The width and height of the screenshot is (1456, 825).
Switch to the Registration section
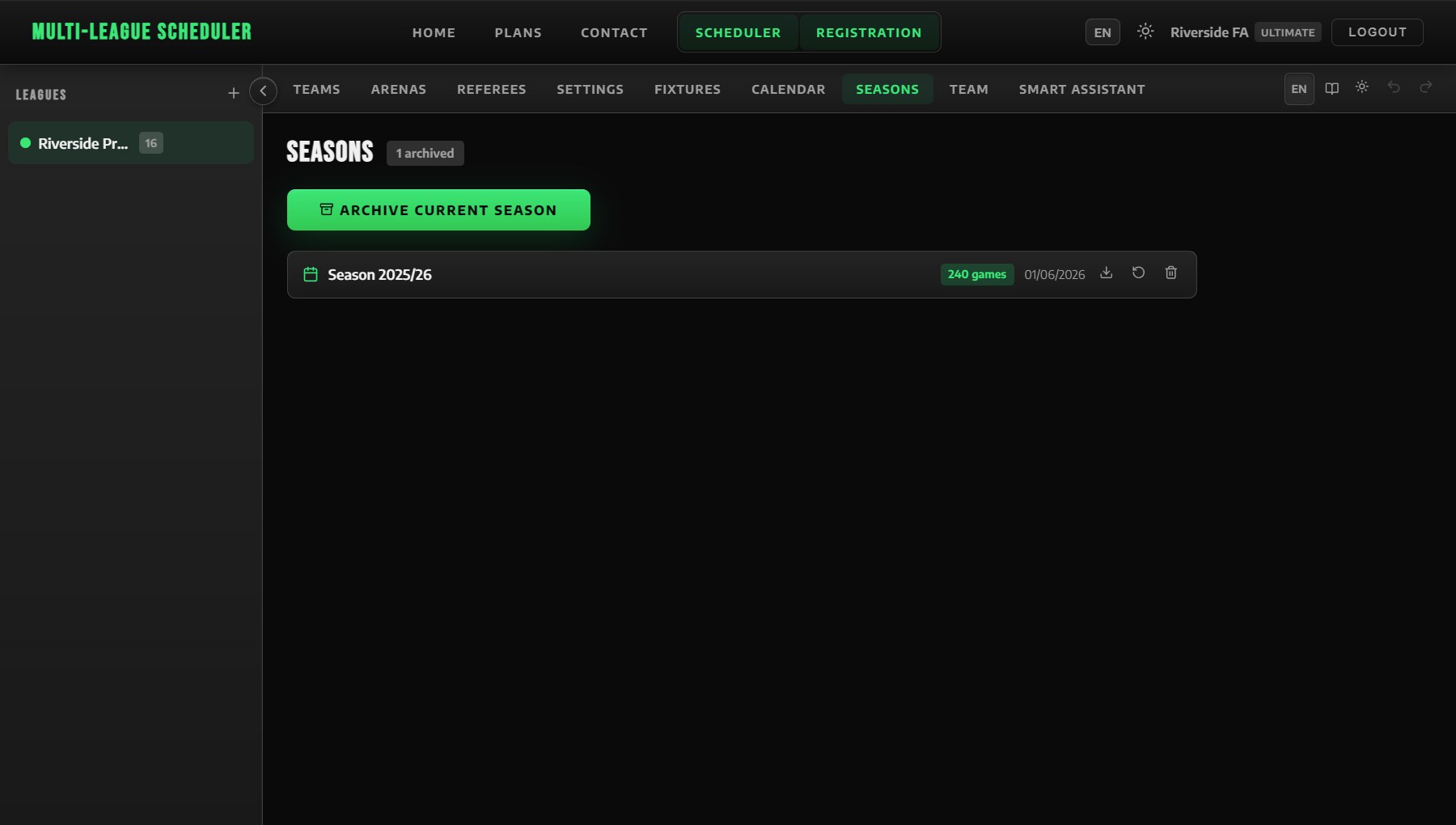click(869, 32)
